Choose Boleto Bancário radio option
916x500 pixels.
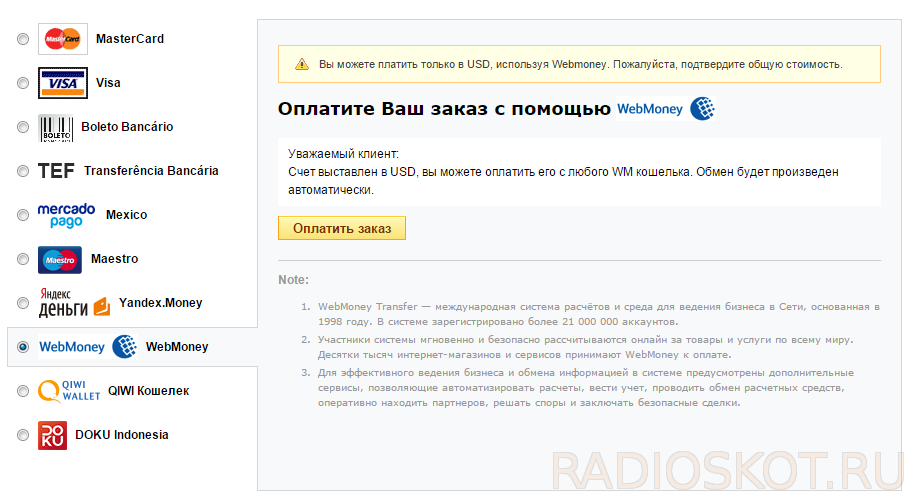[x=23, y=127]
